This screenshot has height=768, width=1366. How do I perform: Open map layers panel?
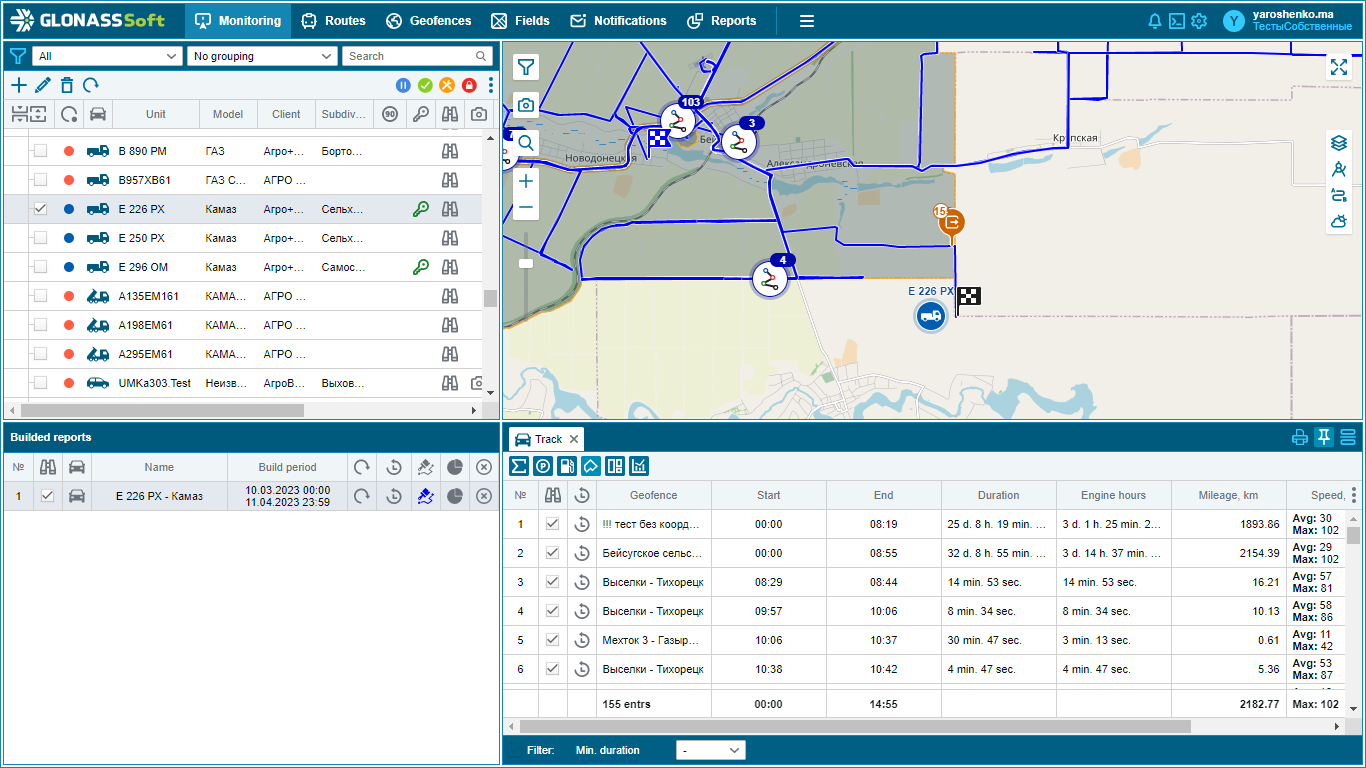1339,143
